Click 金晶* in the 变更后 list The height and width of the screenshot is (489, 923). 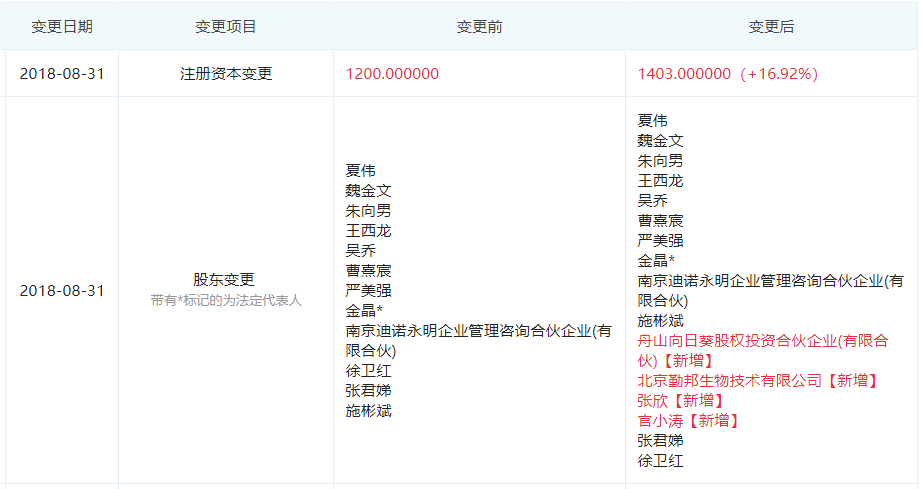(x=656, y=261)
